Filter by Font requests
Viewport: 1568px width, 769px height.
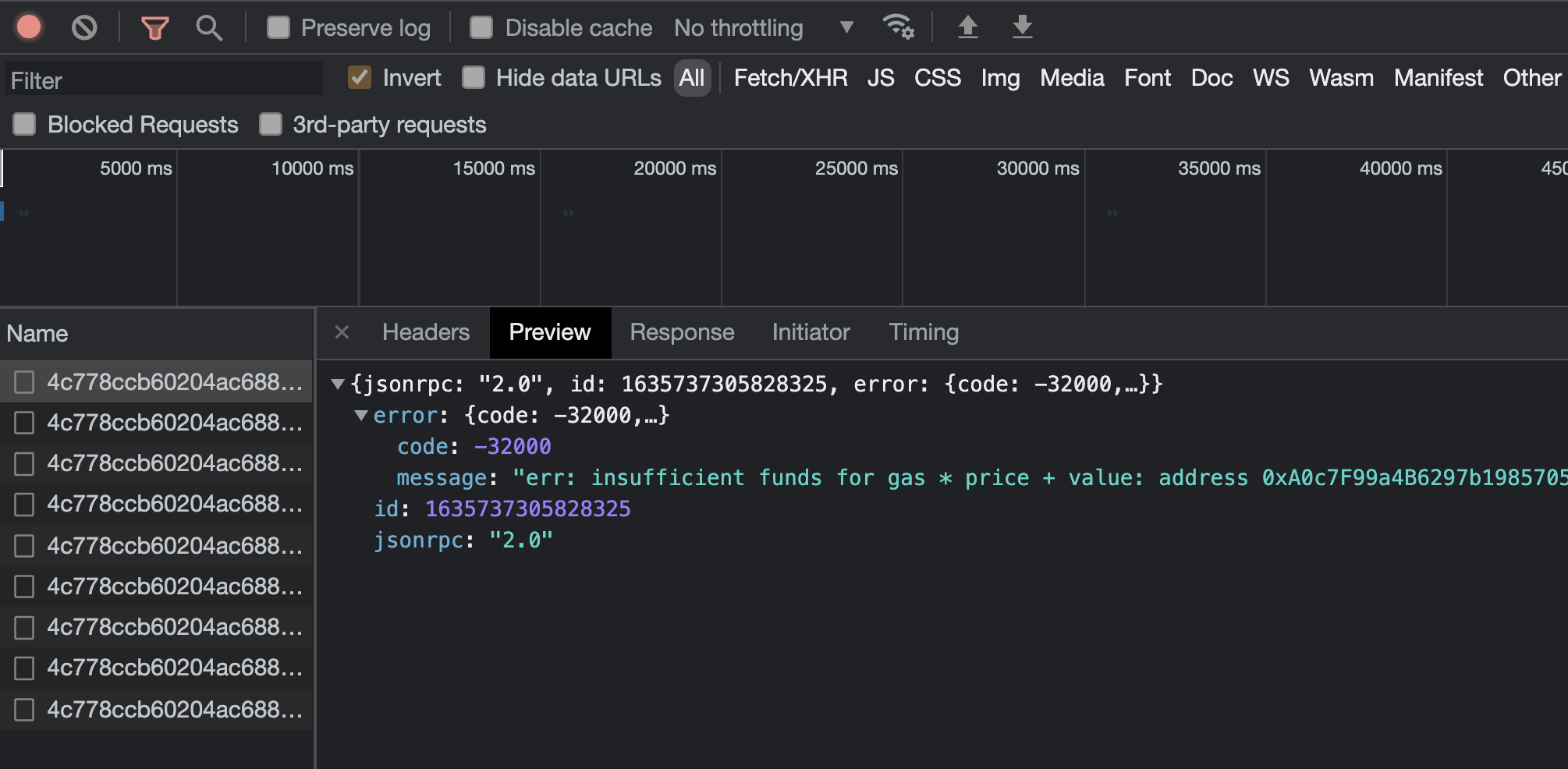(x=1148, y=78)
